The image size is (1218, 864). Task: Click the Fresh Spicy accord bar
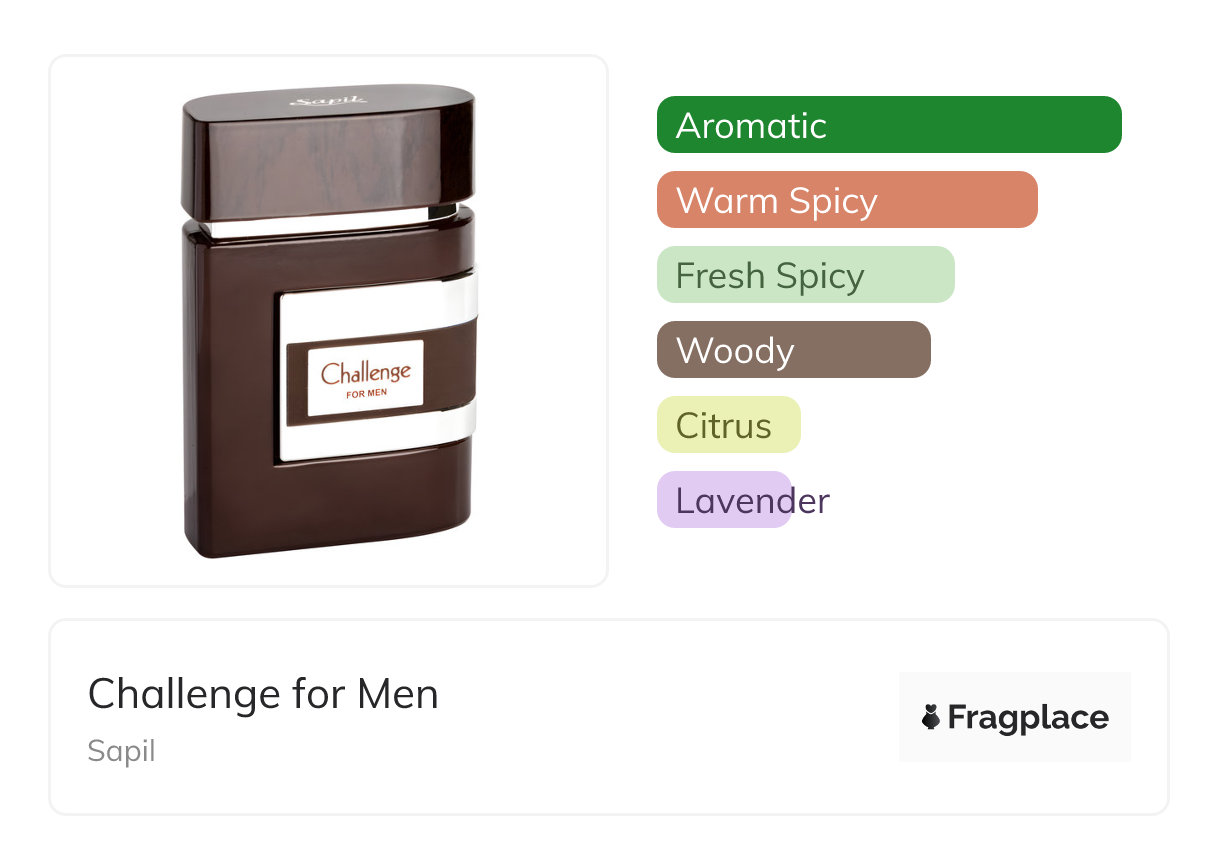tap(806, 275)
